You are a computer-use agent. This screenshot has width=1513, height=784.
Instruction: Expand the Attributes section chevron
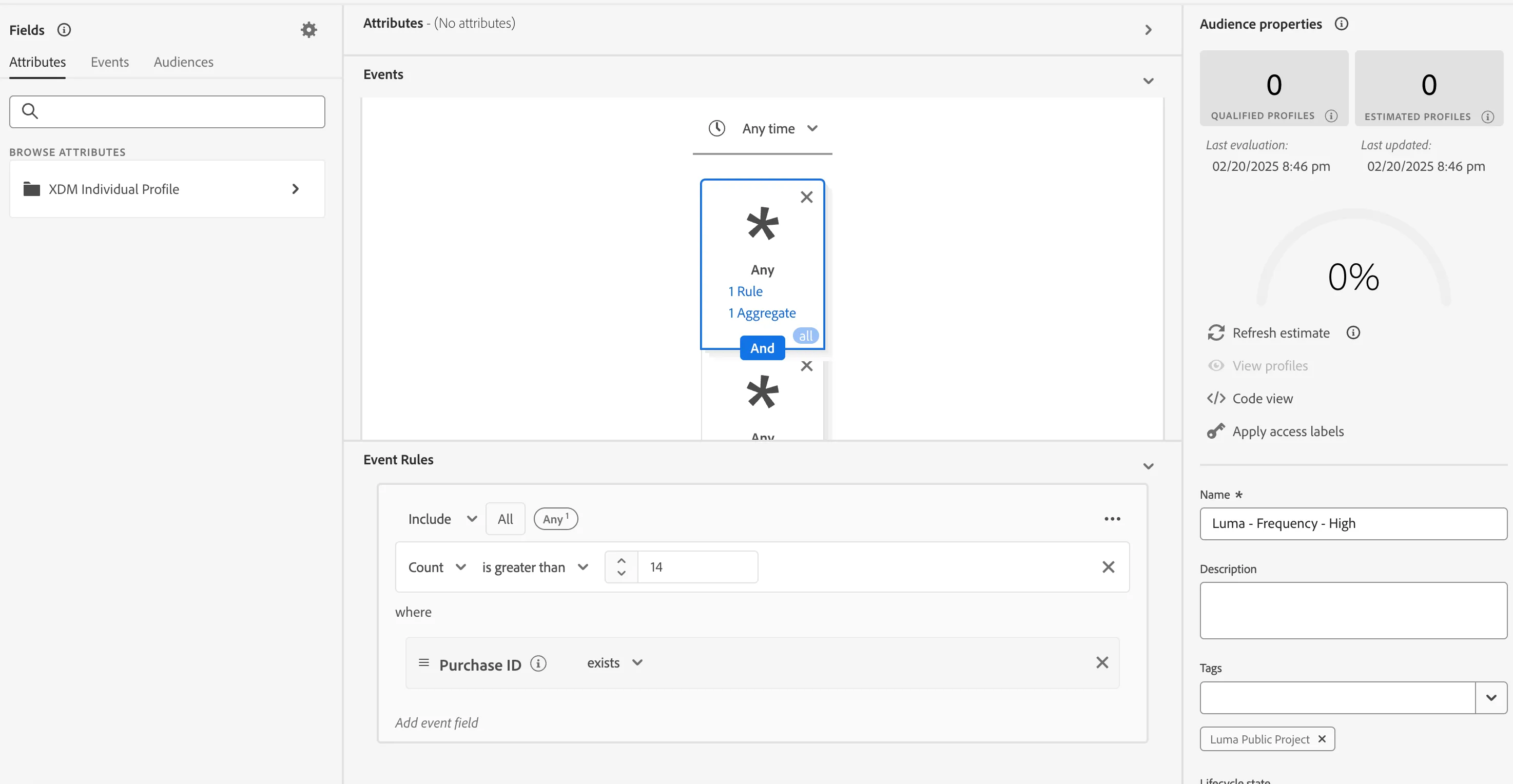pyautogui.click(x=1148, y=30)
